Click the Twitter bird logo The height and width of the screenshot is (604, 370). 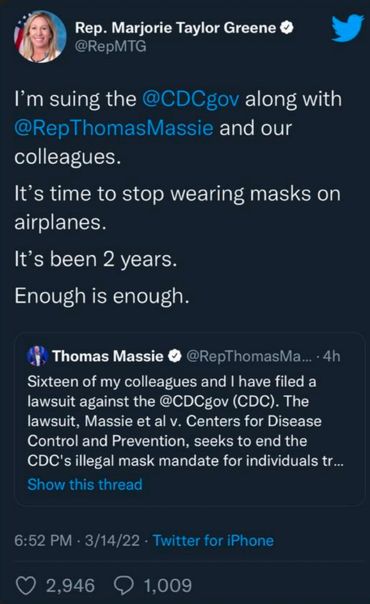pos(348,28)
